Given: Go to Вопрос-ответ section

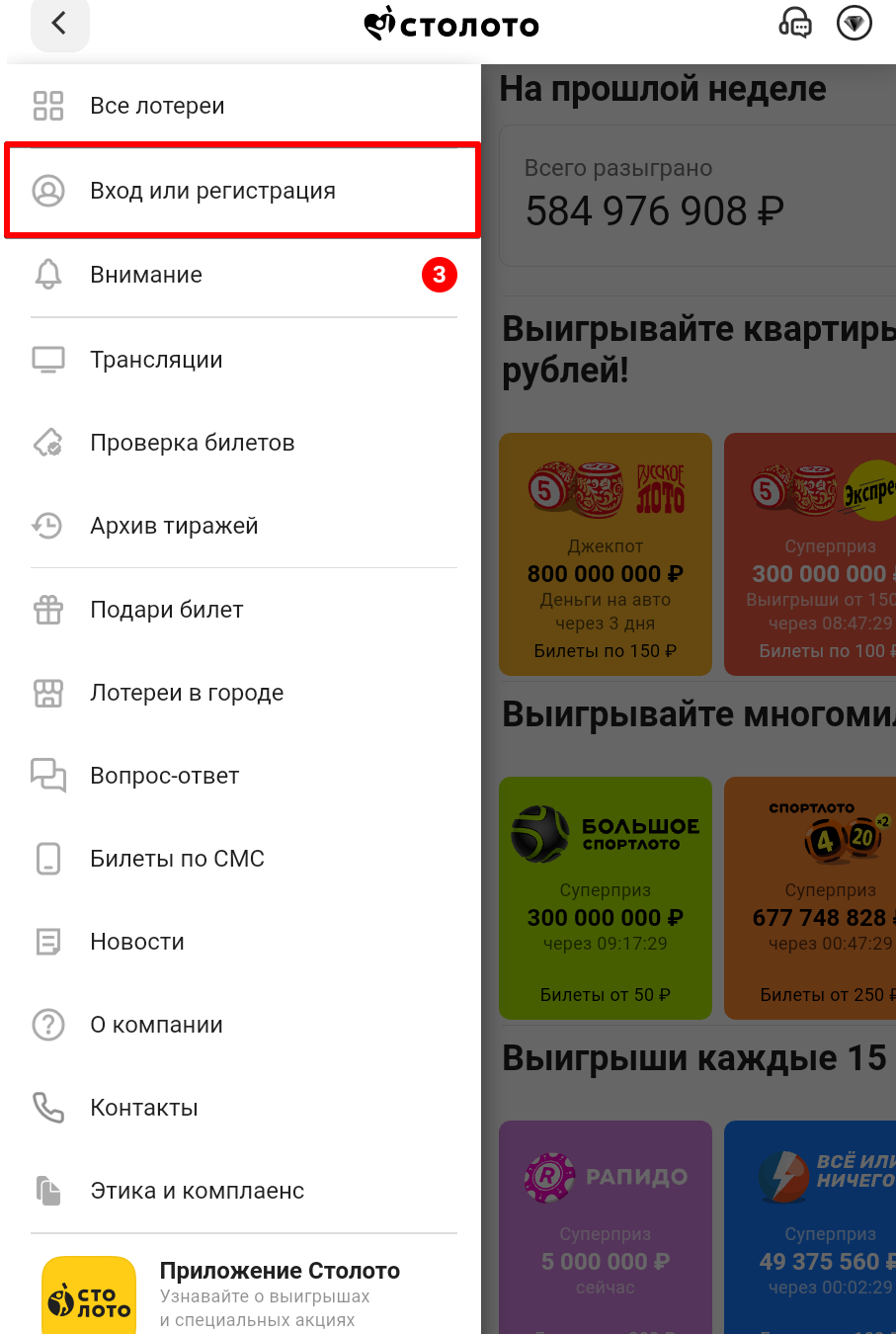Looking at the screenshot, I should pyautogui.click(x=244, y=776).
